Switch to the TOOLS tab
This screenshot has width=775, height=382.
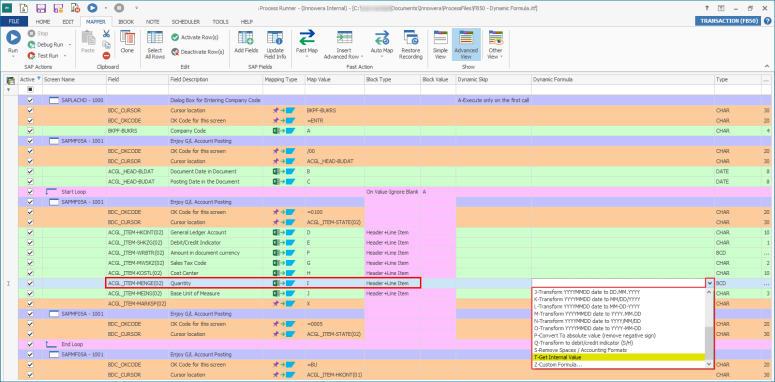220,22
